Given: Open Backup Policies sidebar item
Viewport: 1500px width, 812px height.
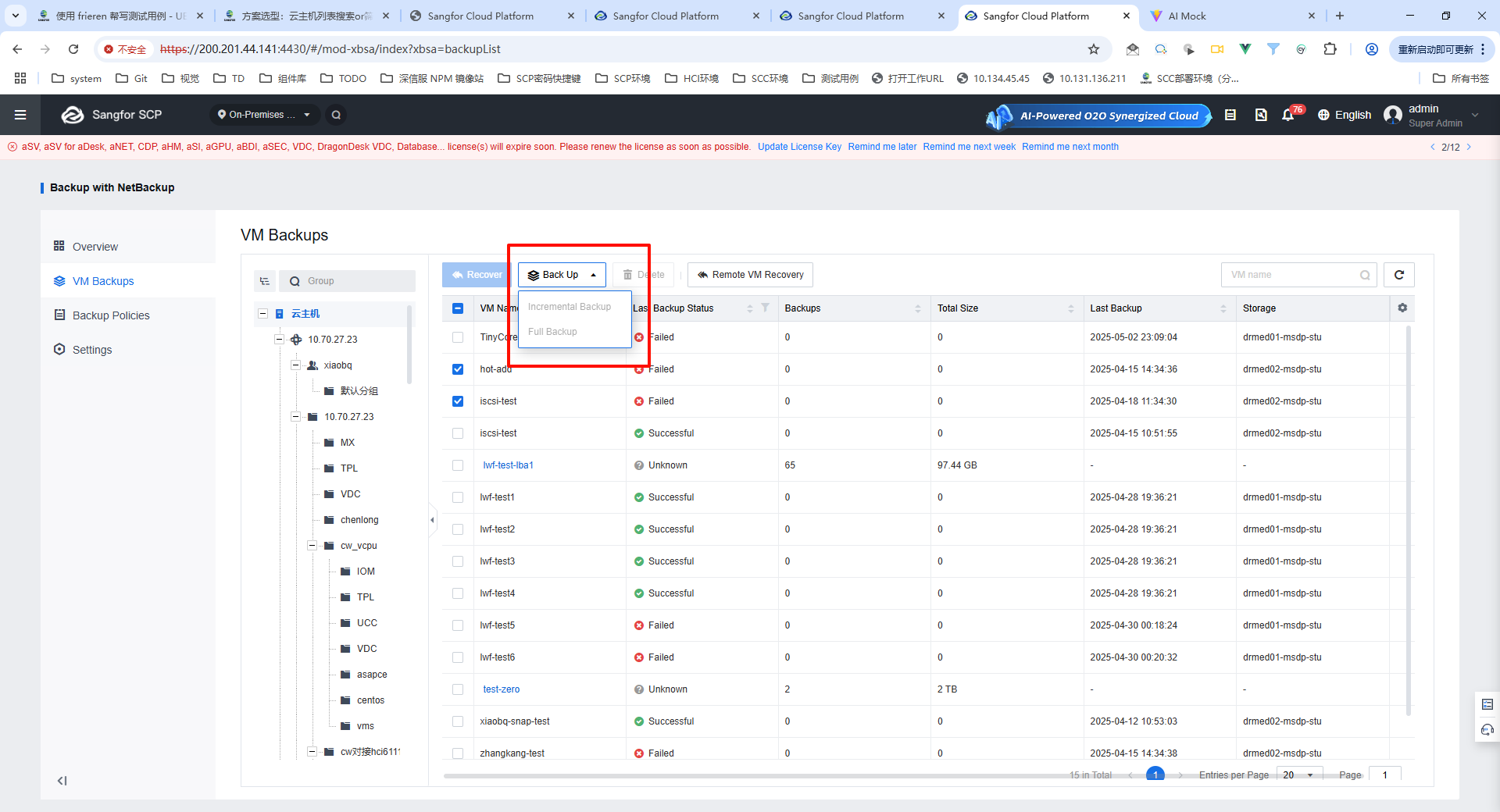Looking at the screenshot, I should (128, 315).
